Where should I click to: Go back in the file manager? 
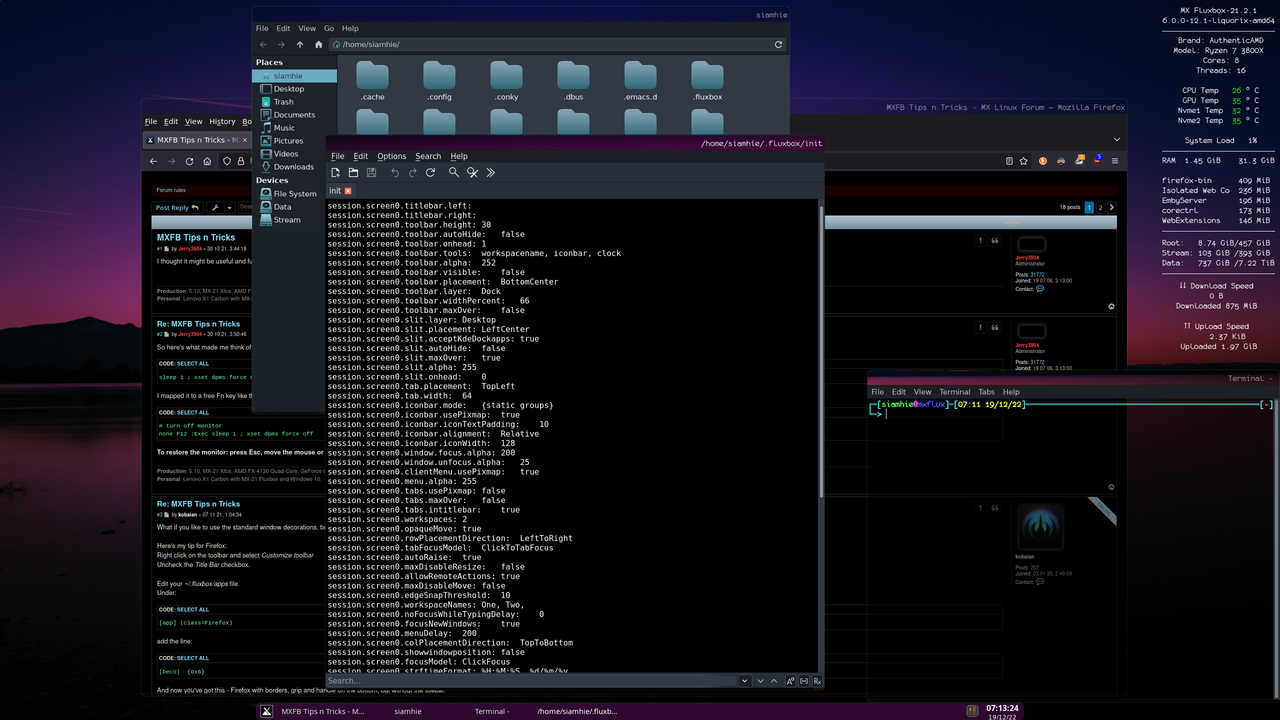pos(264,44)
